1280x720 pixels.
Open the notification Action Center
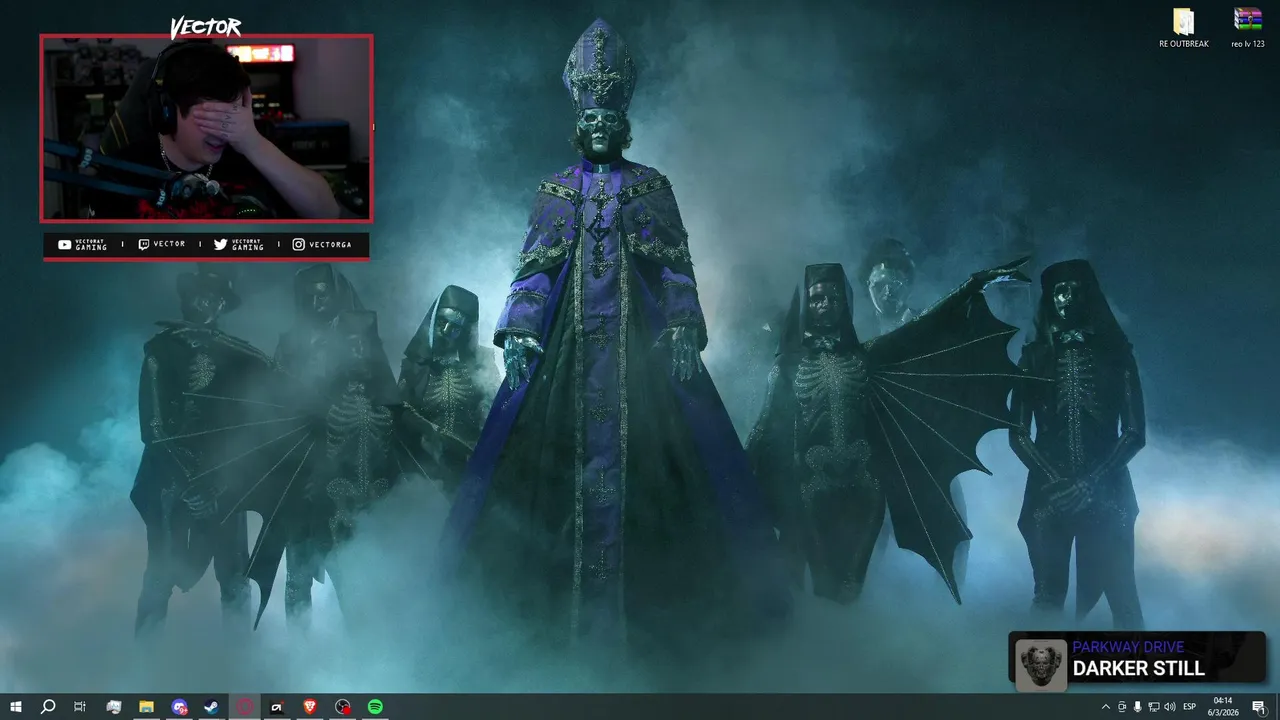click(1259, 707)
